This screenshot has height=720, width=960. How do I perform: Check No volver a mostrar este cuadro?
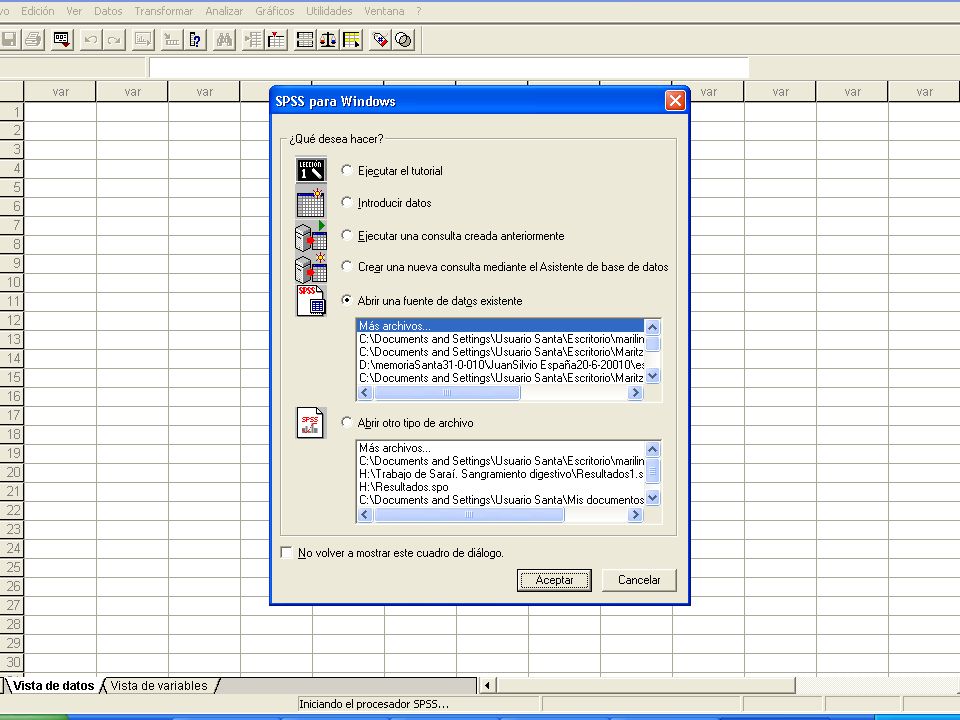point(286,552)
